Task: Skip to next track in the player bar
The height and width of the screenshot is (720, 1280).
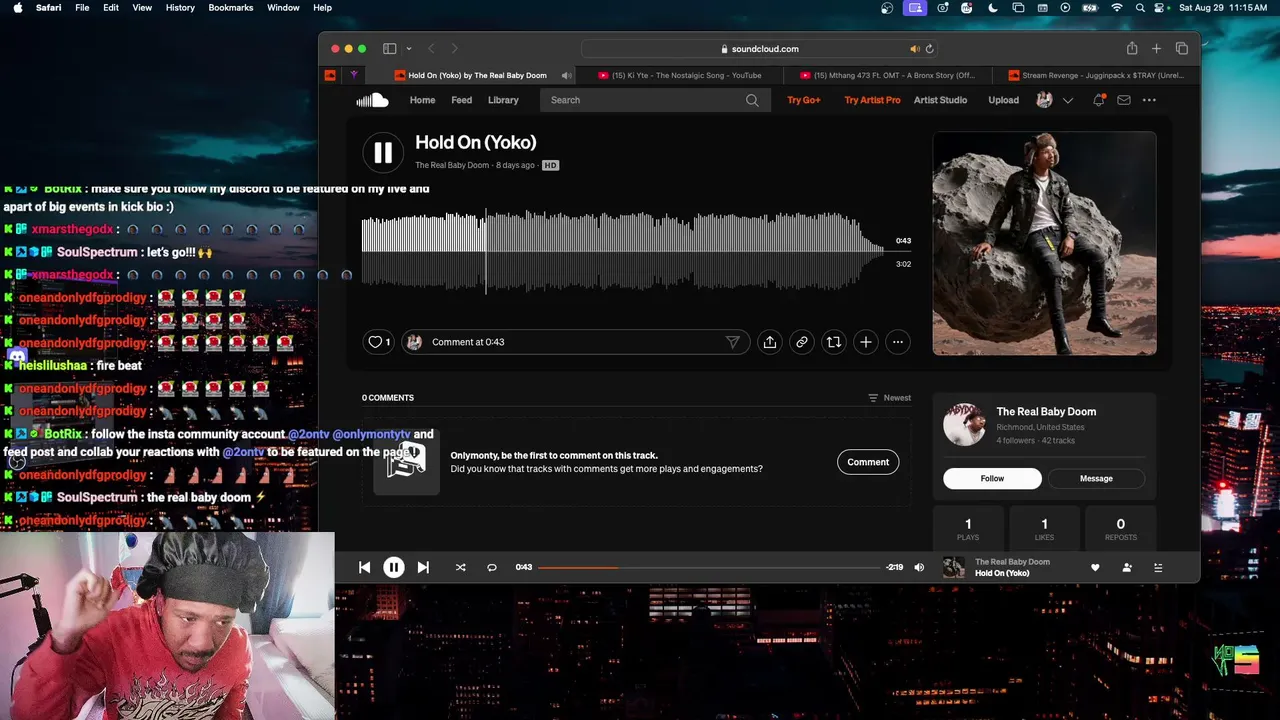Action: (x=423, y=567)
